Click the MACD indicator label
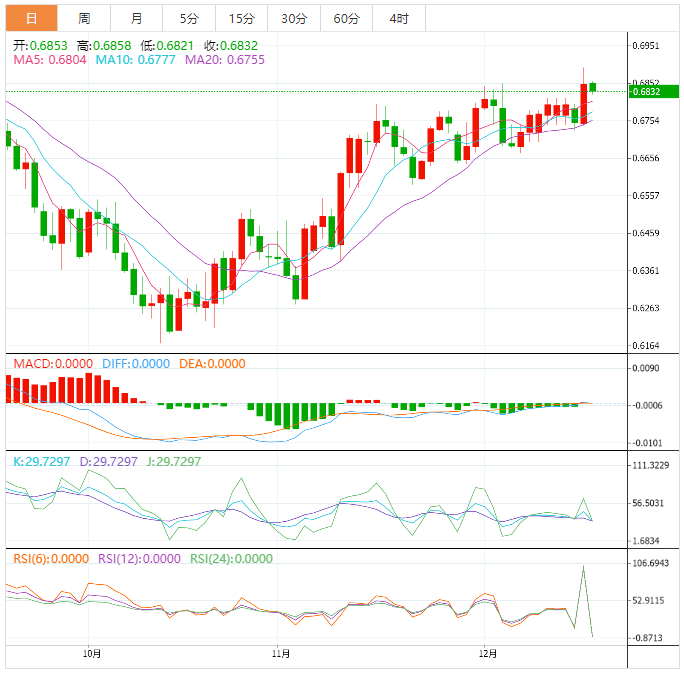This screenshot has width=684, height=679. (x=52, y=364)
